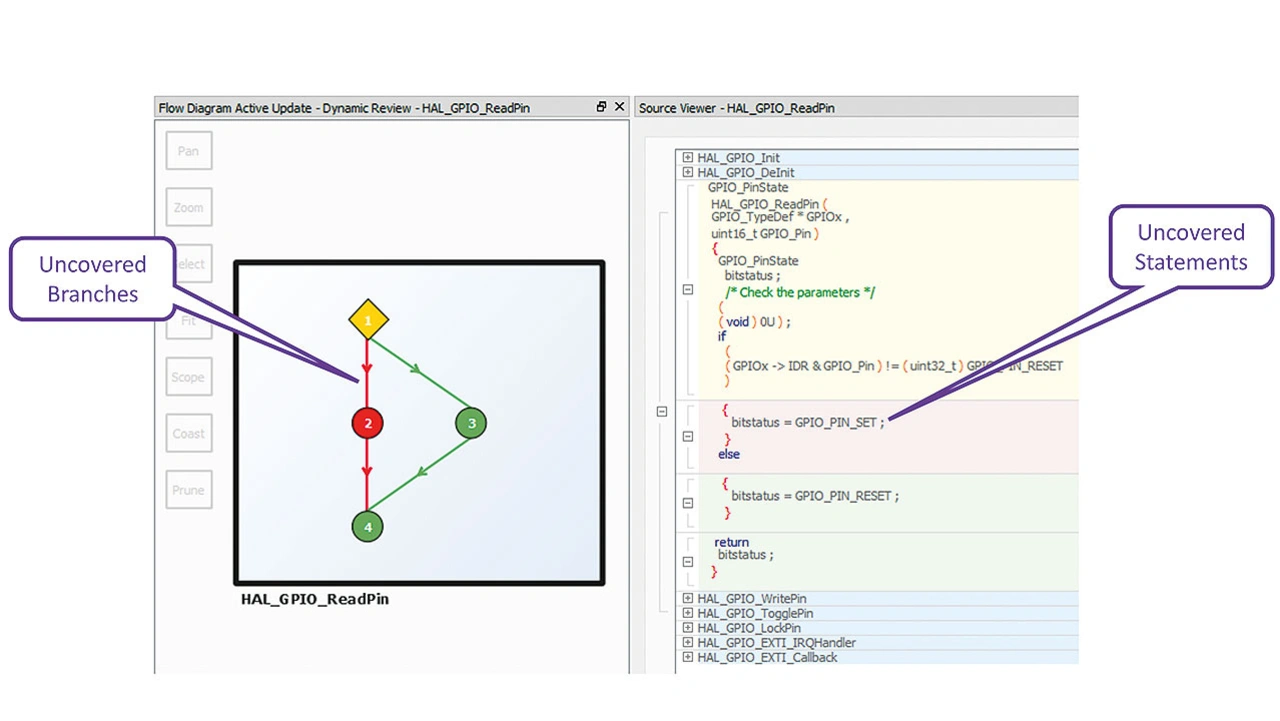The width and height of the screenshot is (1280, 721).
Task: Click the Prune tool button
Action: [x=188, y=490]
